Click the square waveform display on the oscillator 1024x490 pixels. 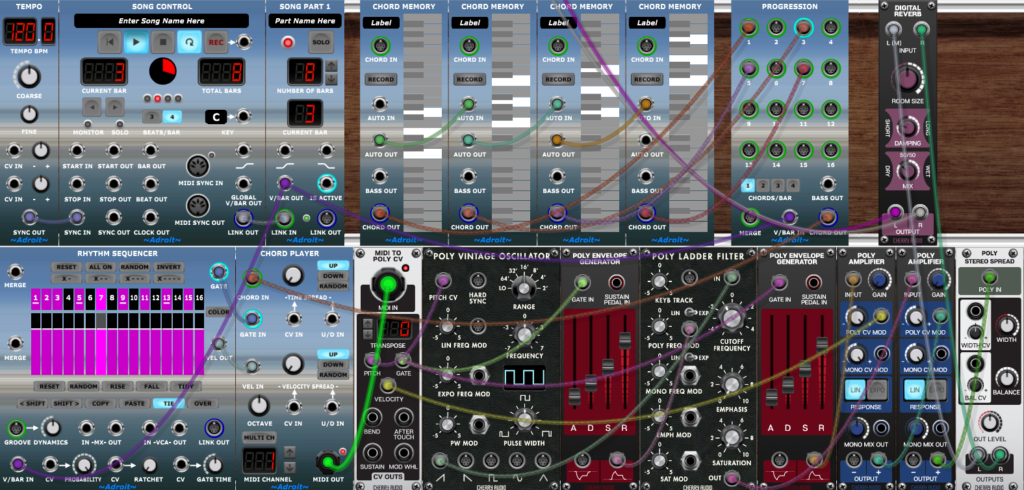(524, 377)
